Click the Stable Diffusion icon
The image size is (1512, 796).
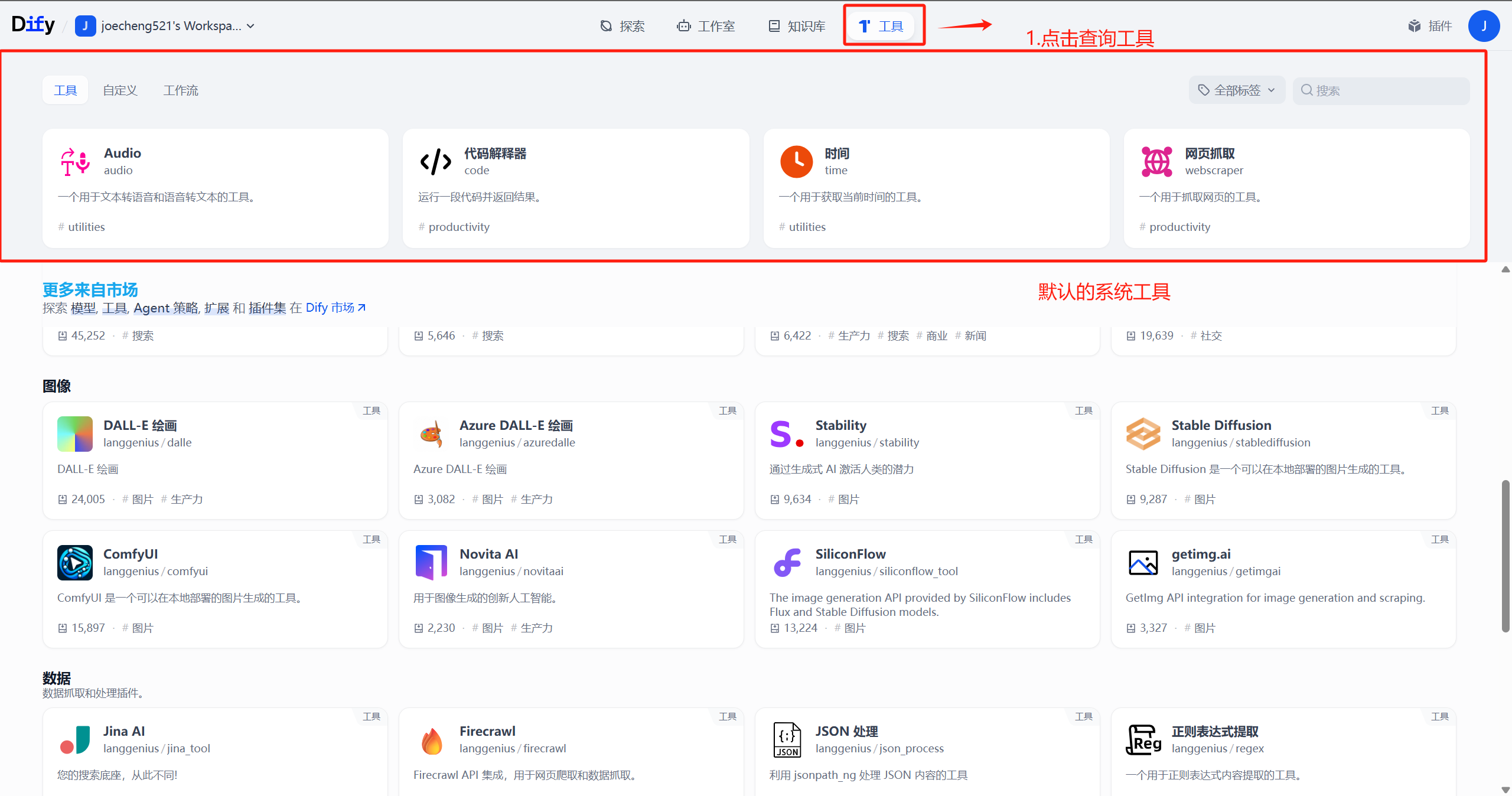point(1143,434)
